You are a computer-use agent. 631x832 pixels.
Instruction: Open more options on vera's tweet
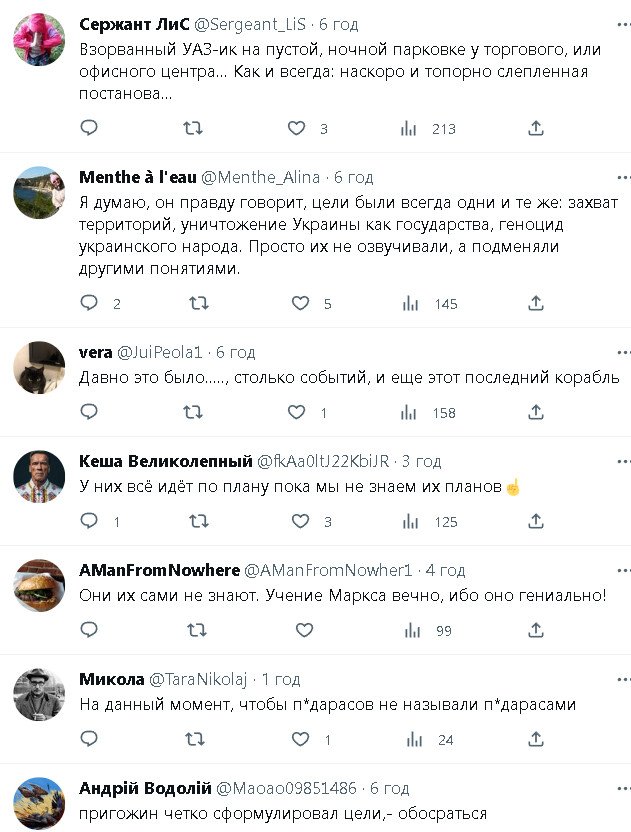(624, 352)
